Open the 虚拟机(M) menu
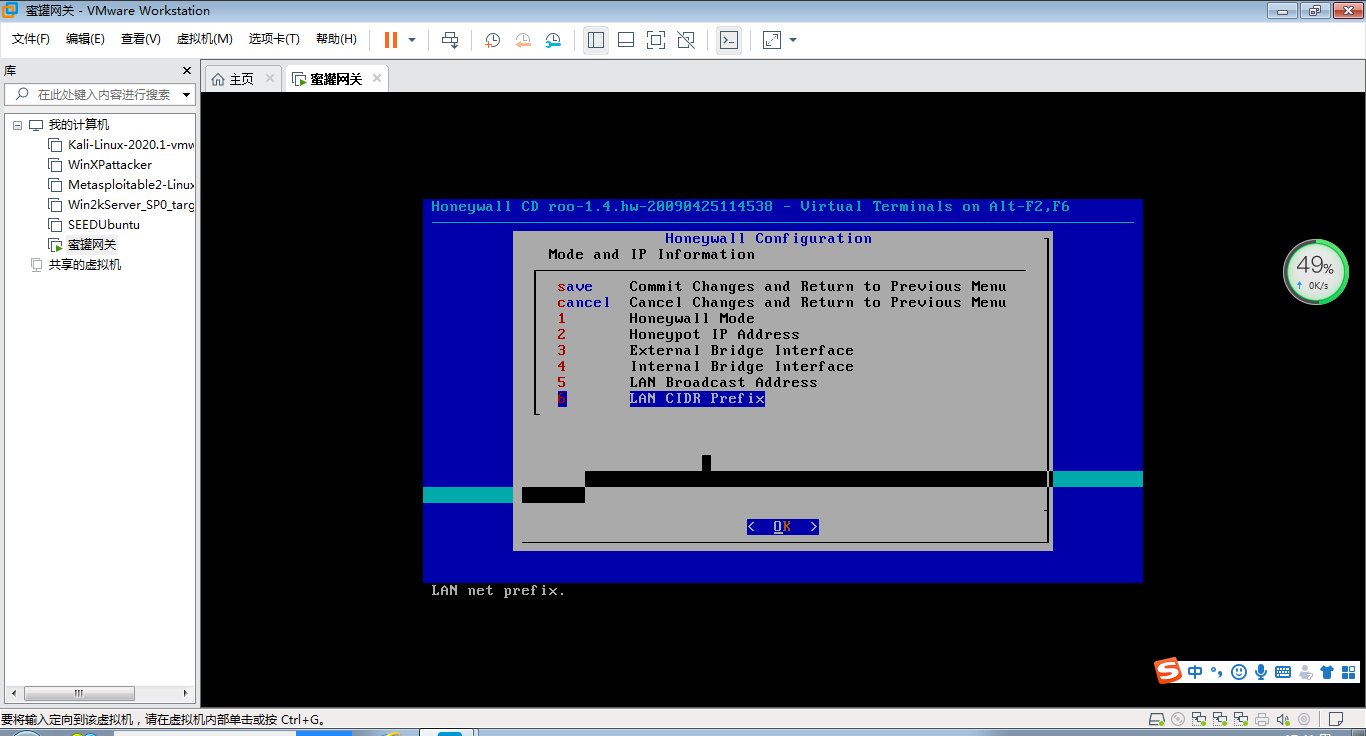The width and height of the screenshot is (1366, 736). coord(204,39)
